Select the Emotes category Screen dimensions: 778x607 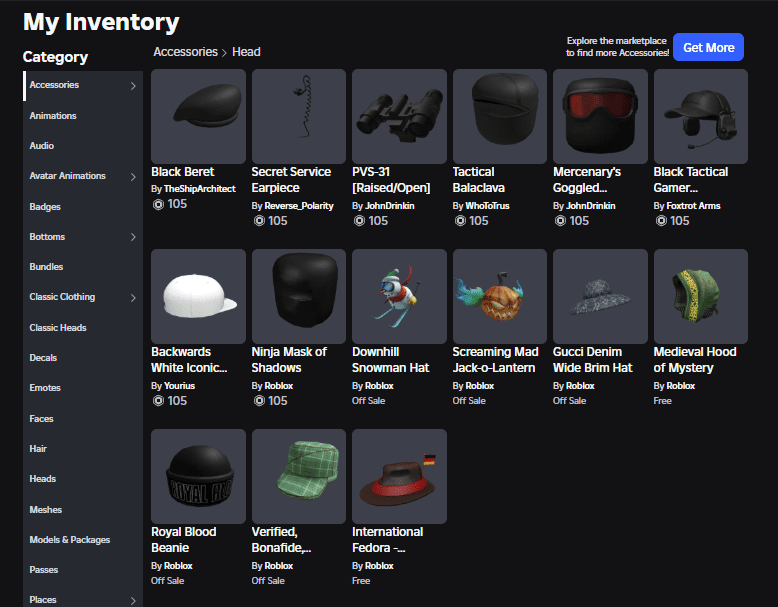(45, 388)
